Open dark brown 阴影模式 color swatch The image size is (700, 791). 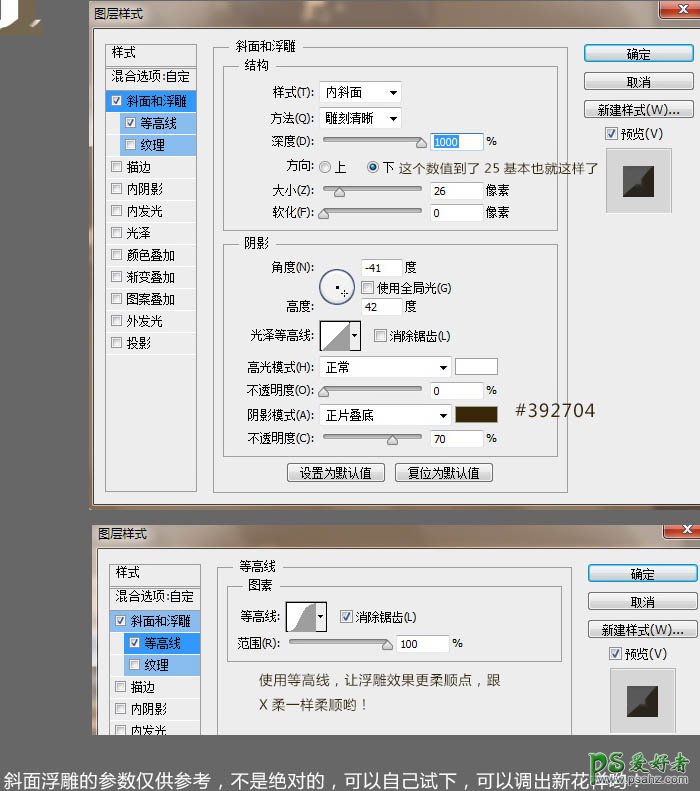476,414
